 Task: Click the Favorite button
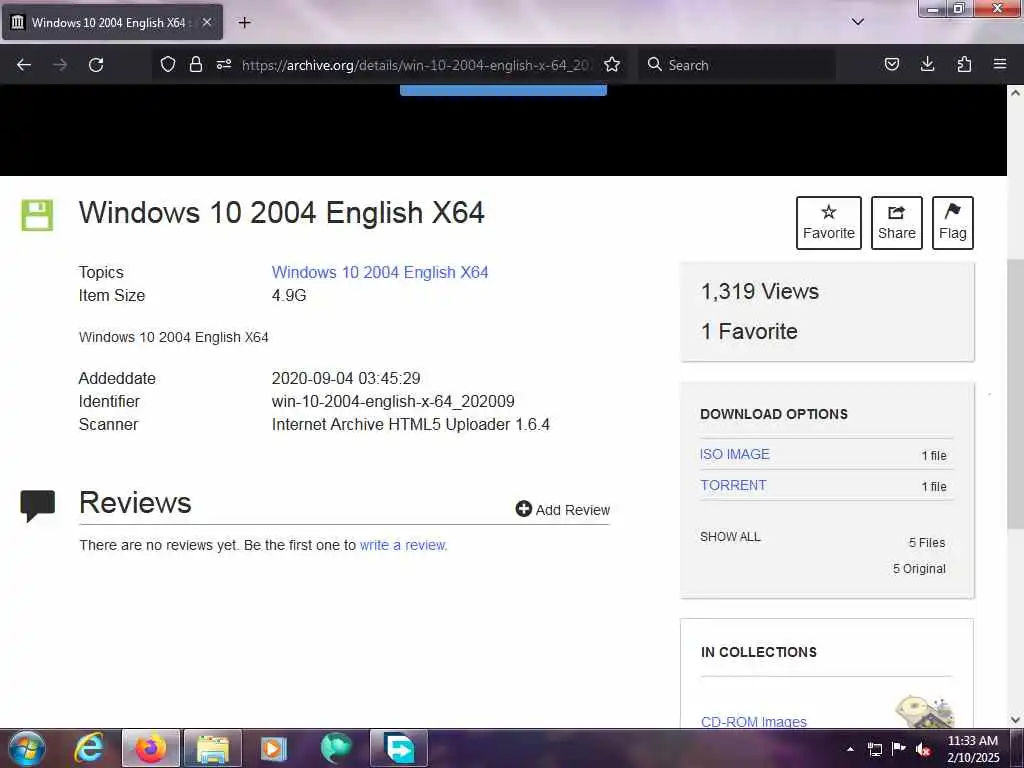point(829,223)
